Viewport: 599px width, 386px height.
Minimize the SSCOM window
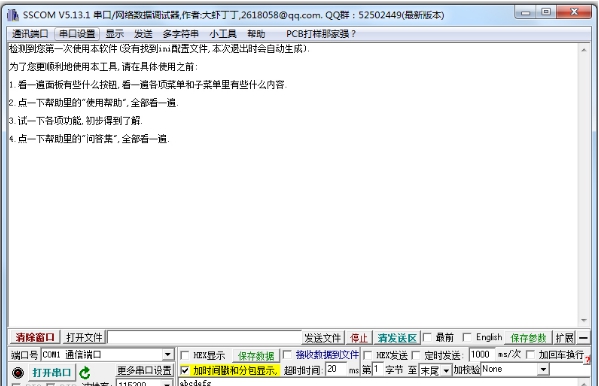tap(525, 13)
